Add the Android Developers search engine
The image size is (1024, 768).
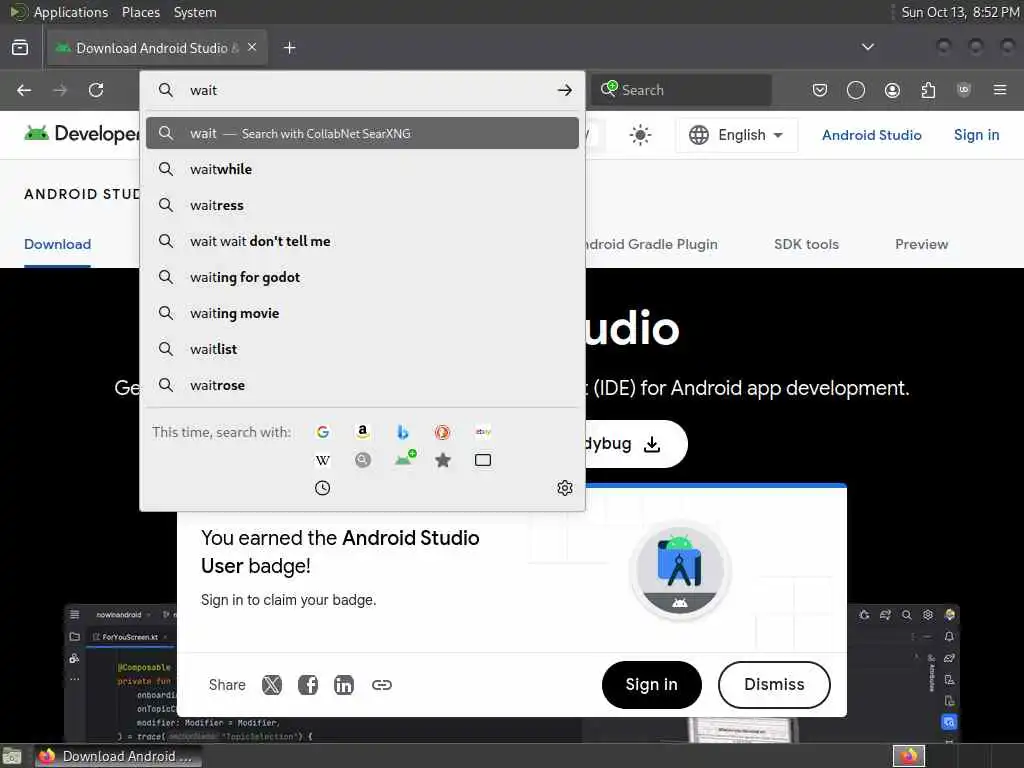click(405, 458)
